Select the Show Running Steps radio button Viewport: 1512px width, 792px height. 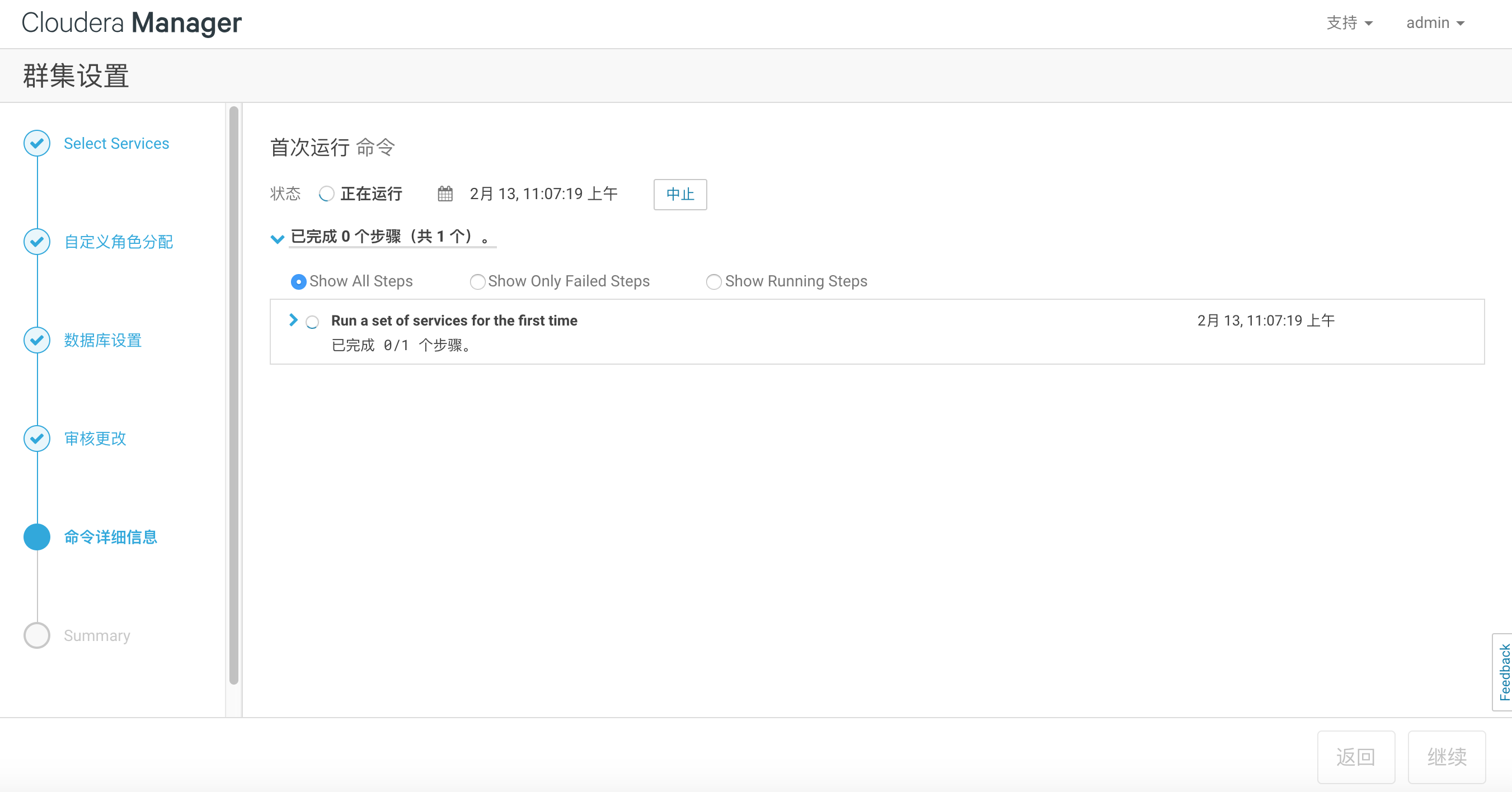713,281
